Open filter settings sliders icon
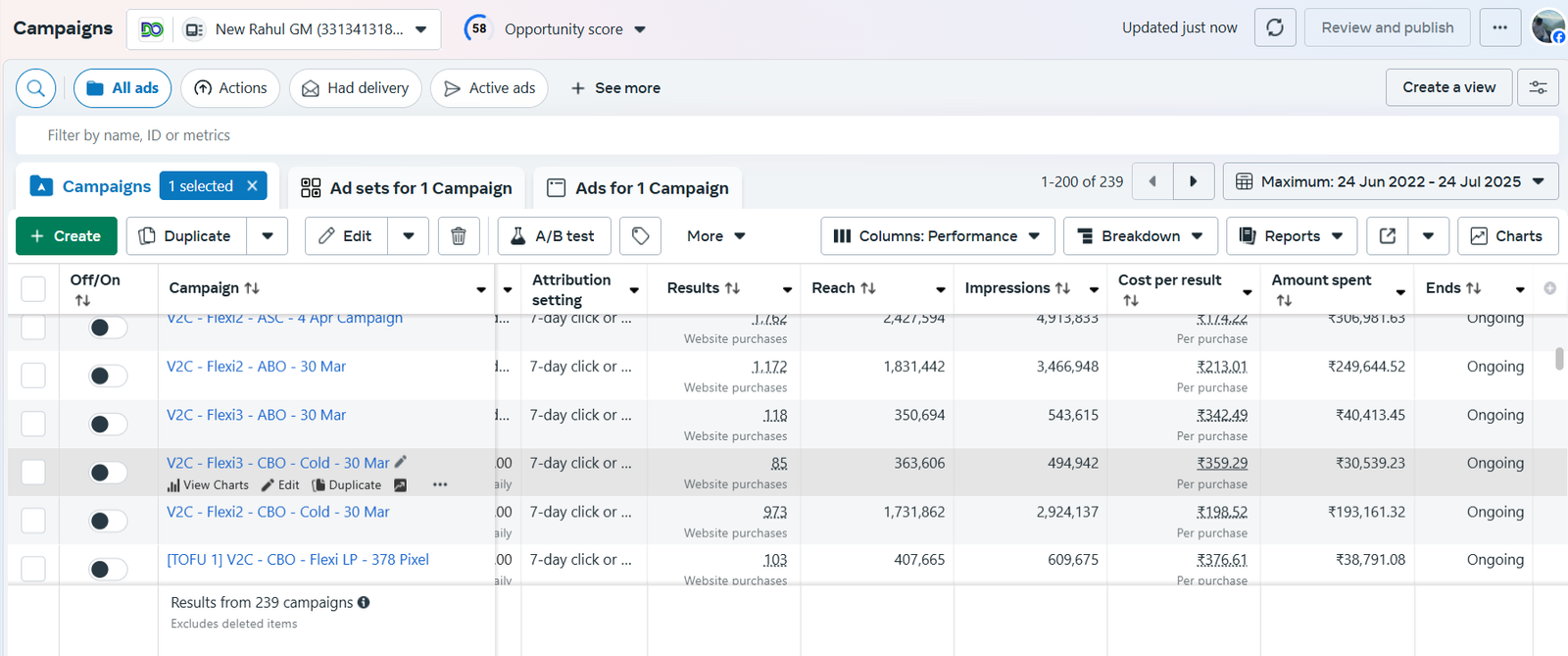1568x656 pixels. 1538,88
